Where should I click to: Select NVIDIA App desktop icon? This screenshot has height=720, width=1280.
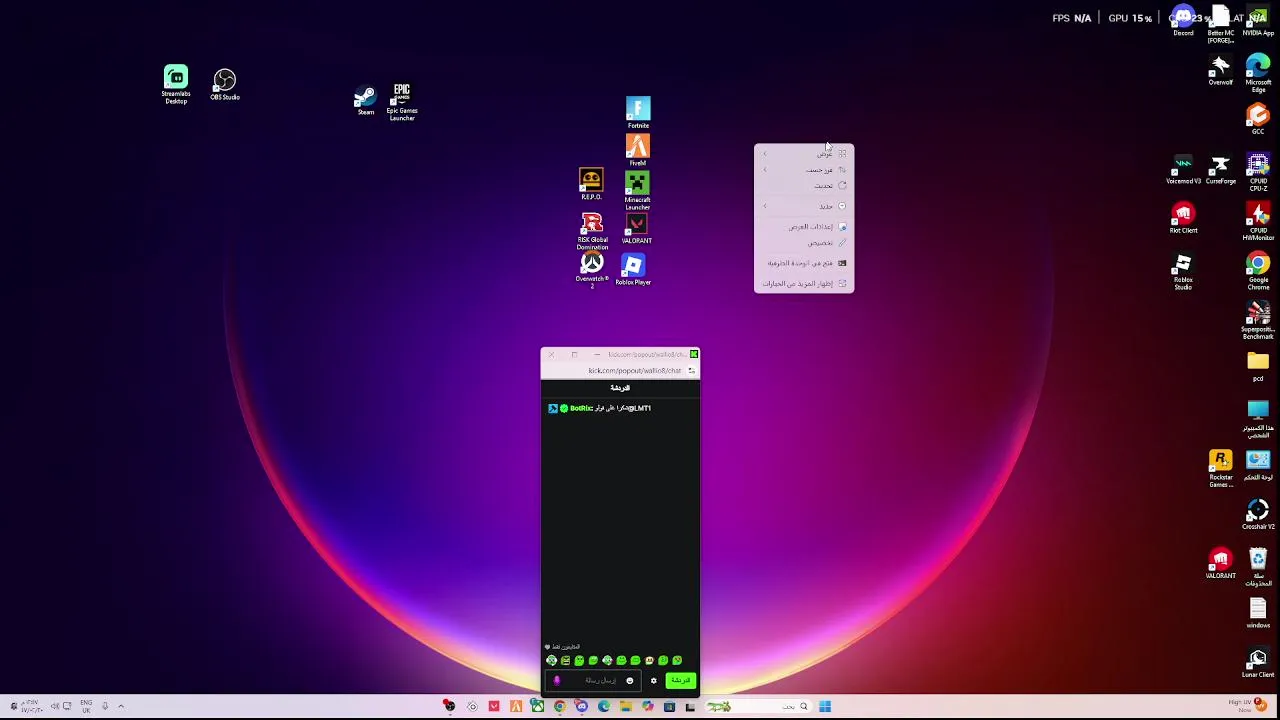point(1258,21)
